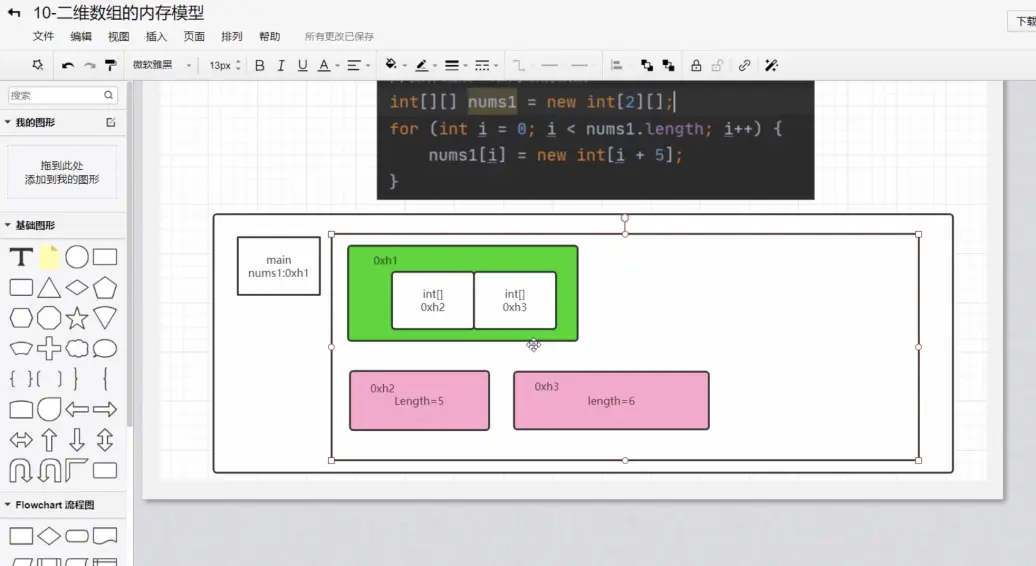Click the edit icon next to 我的图形
1036x566 pixels.
click(x=111, y=122)
